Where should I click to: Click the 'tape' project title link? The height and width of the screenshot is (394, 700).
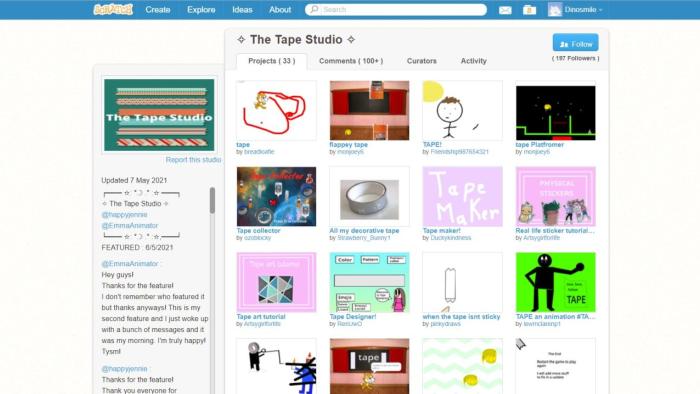[243, 145]
